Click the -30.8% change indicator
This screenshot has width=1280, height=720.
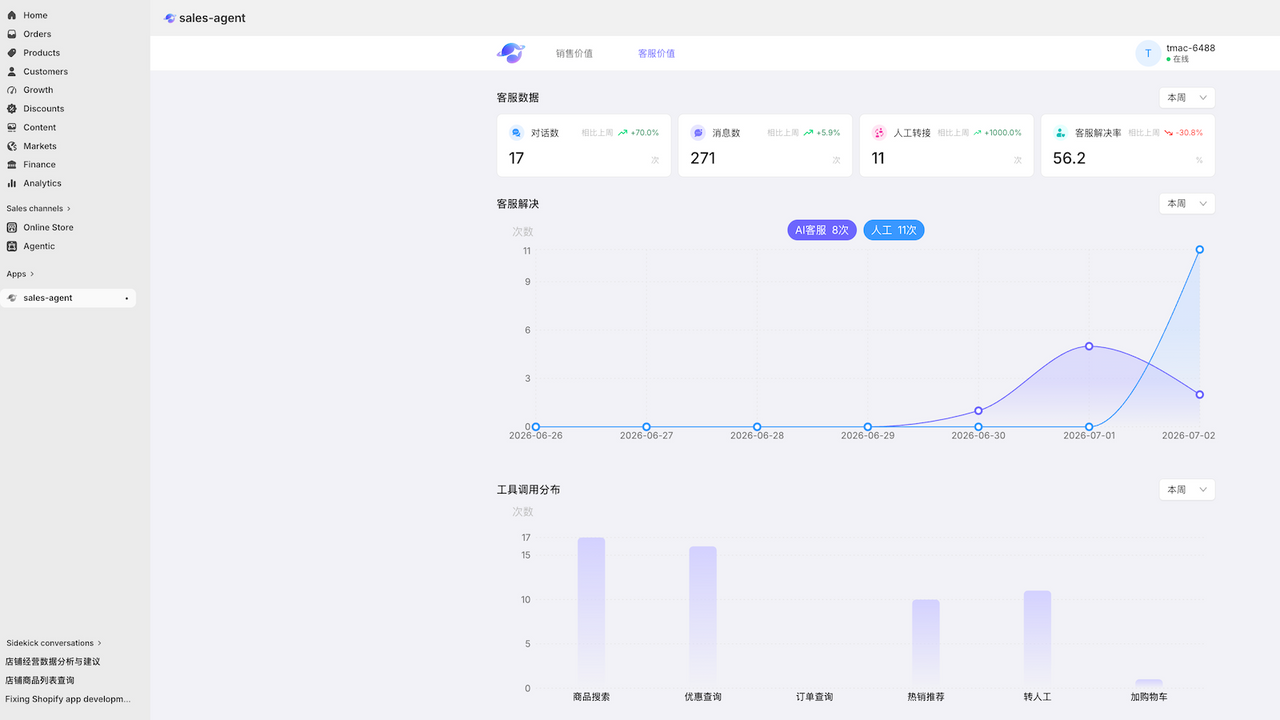point(1189,132)
